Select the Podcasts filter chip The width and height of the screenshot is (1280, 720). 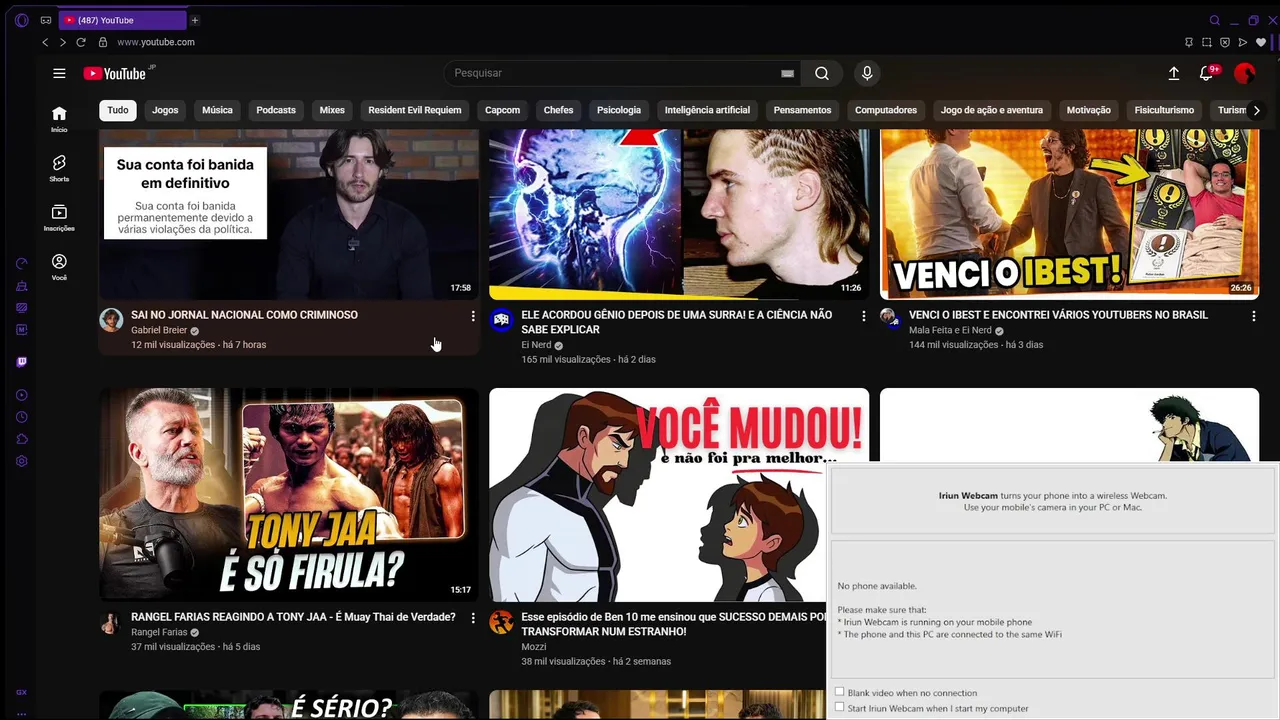point(276,110)
